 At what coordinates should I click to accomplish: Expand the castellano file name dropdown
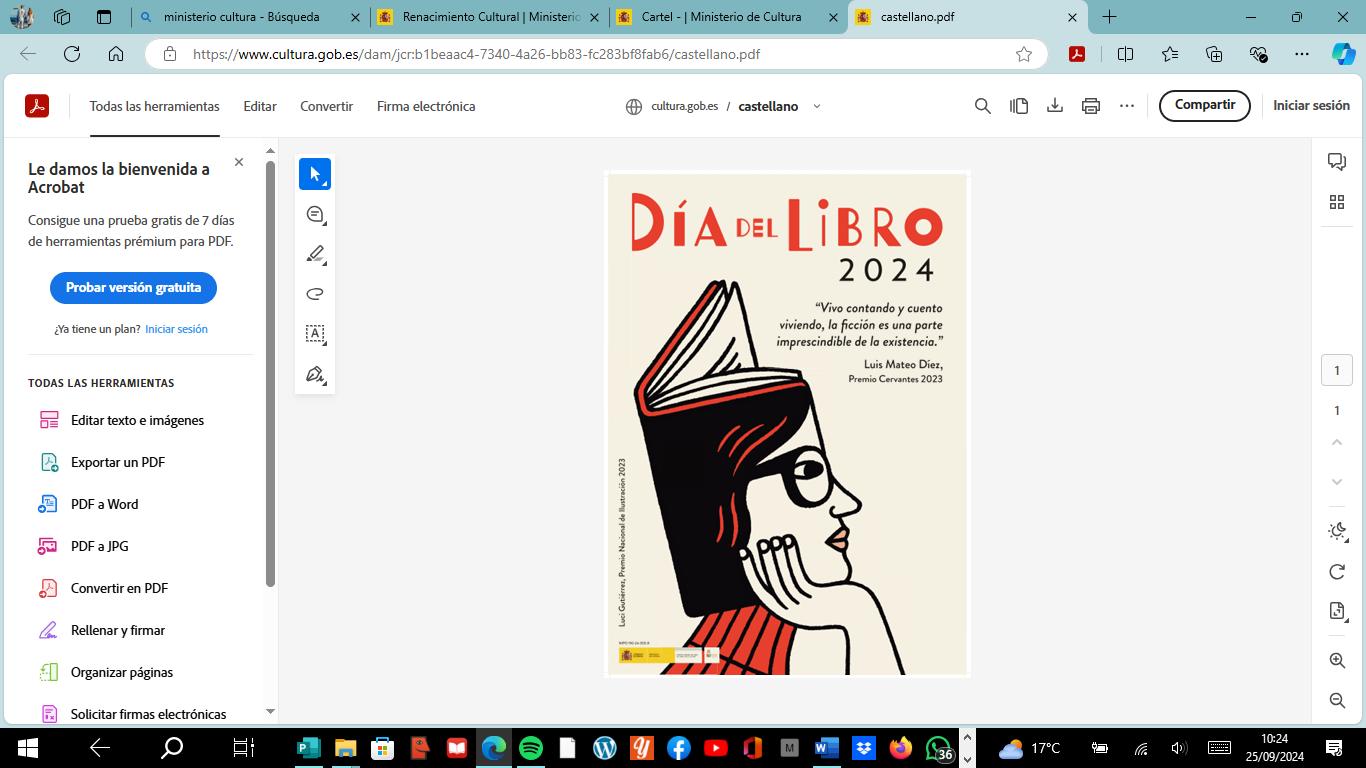tap(817, 106)
